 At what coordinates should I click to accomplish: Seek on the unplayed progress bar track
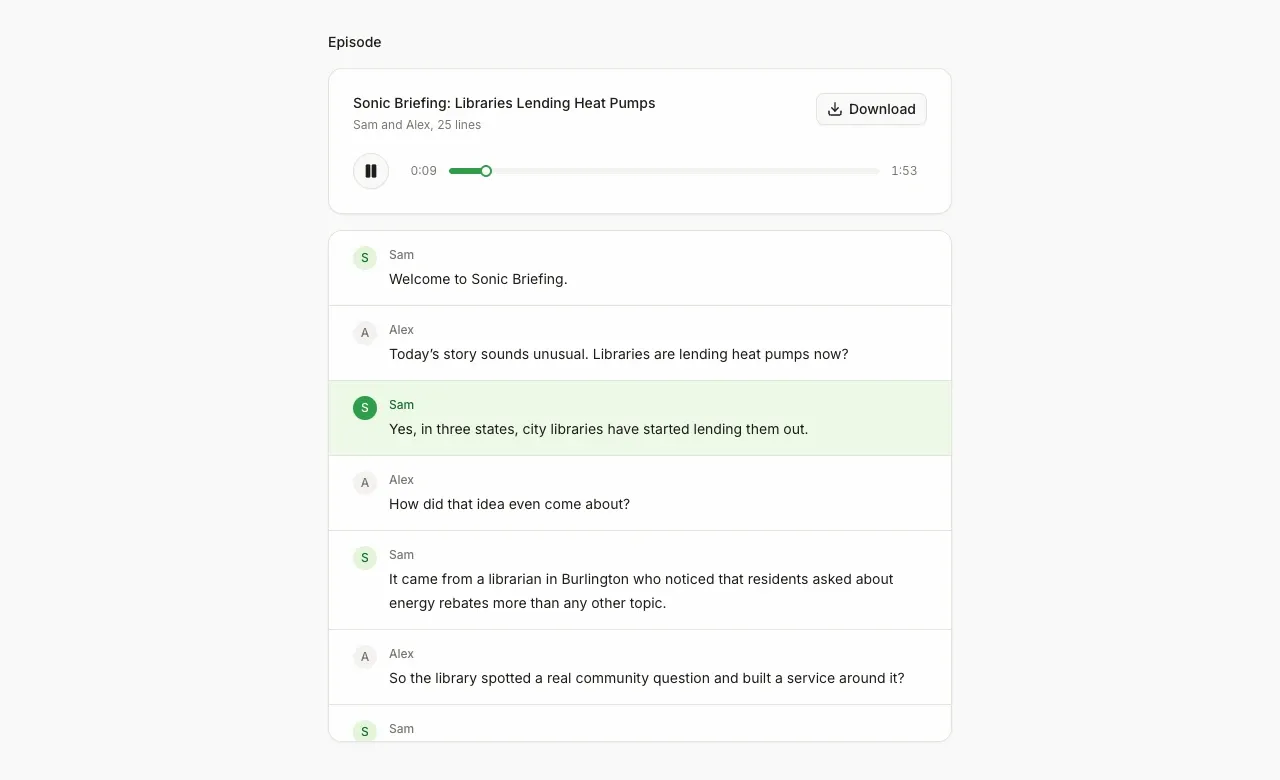click(685, 171)
